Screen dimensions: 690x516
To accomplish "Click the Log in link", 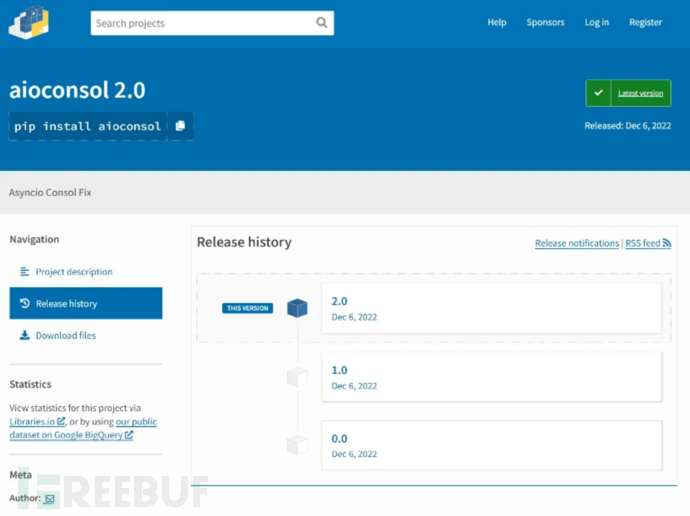I will click(x=597, y=23).
